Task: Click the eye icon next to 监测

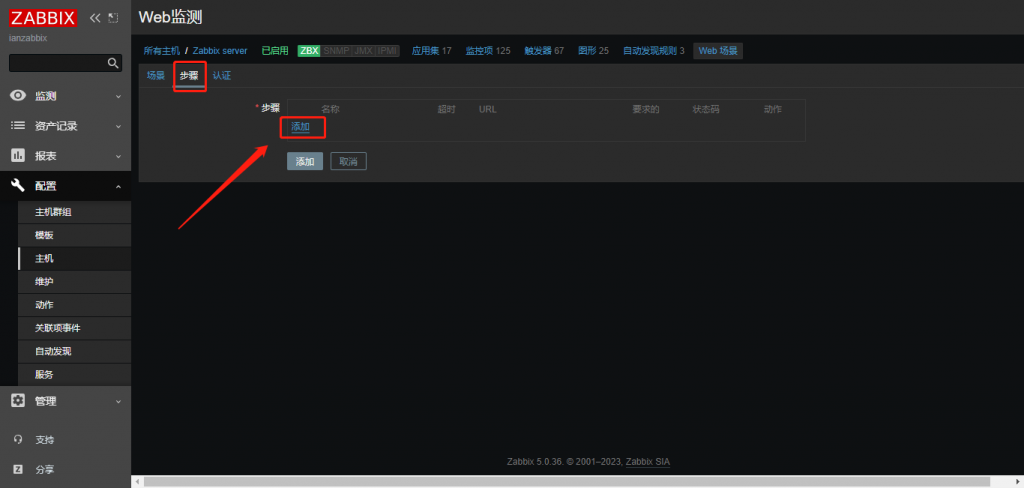Action: pos(18,96)
